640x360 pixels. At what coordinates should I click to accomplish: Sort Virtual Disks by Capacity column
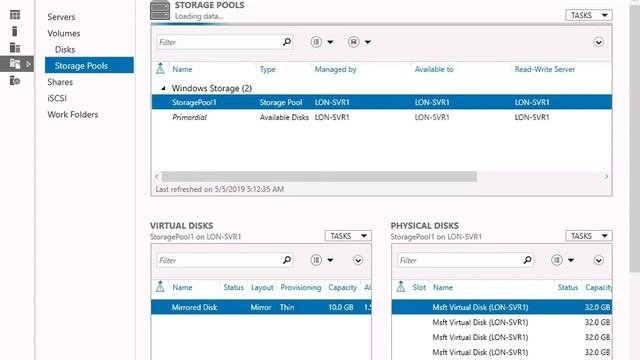pyautogui.click(x=342, y=287)
